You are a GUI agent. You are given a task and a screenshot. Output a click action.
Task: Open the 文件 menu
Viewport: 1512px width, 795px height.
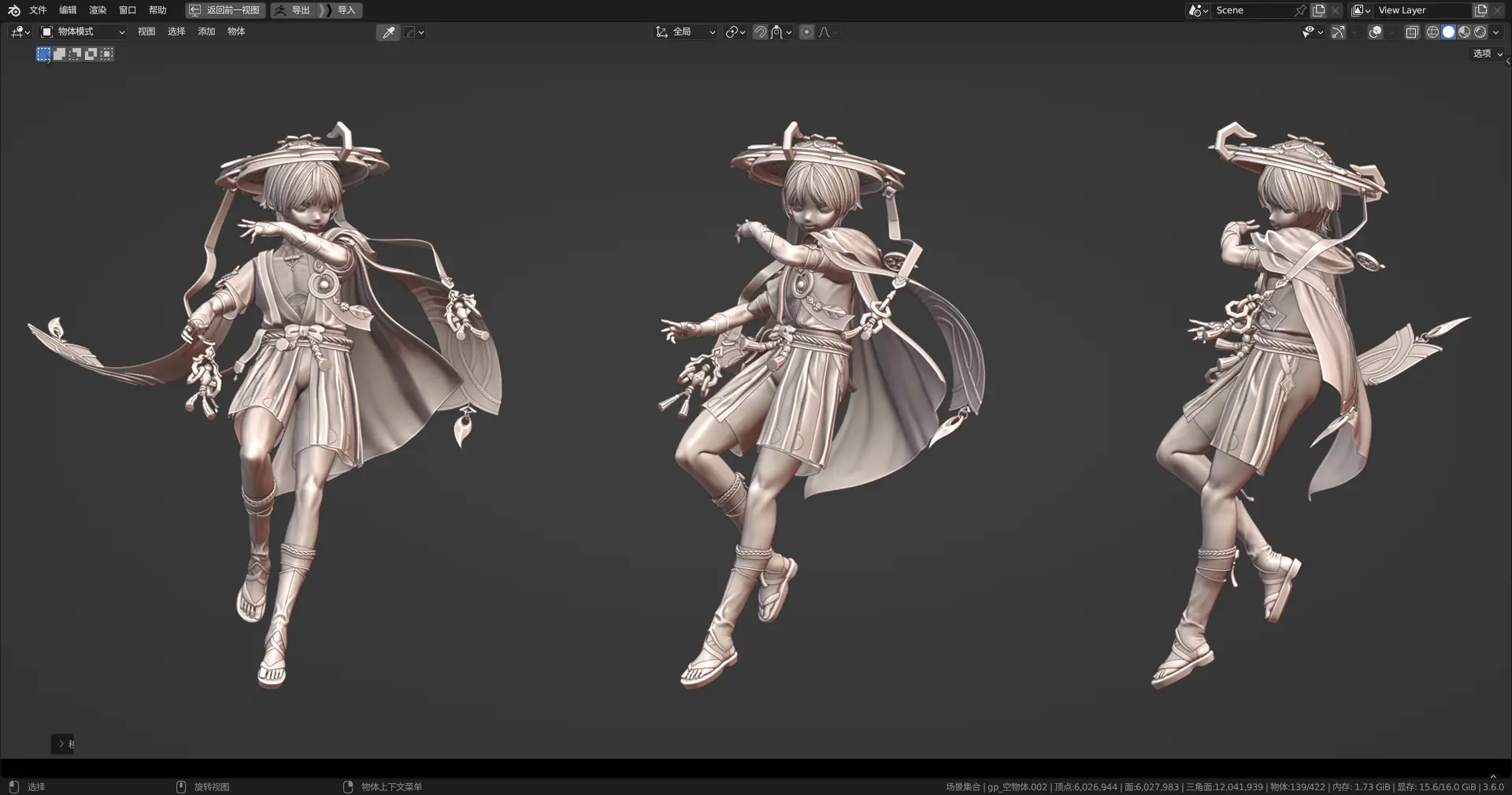37,10
